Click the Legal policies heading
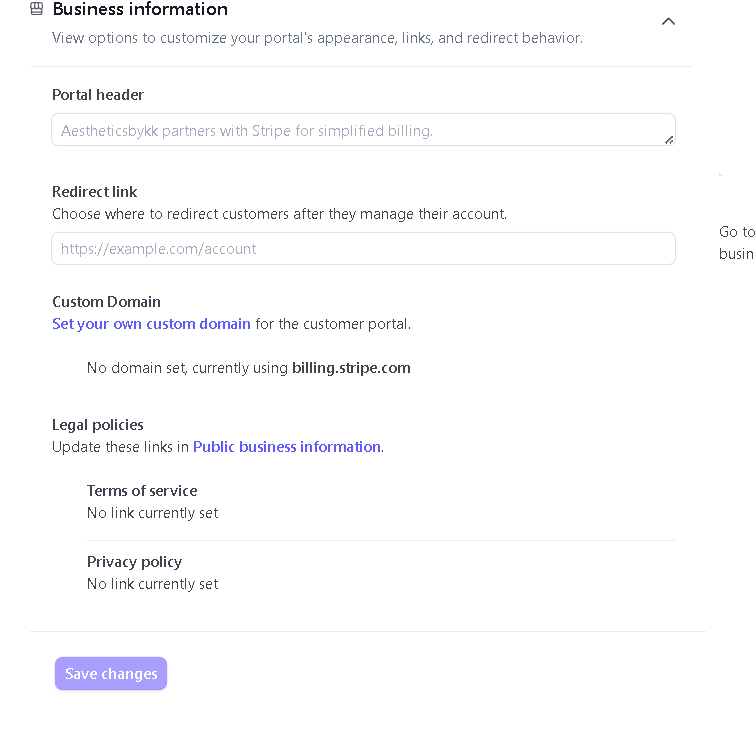Image resolution: width=755 pixels, height=736 pixels. coord(98,425)
